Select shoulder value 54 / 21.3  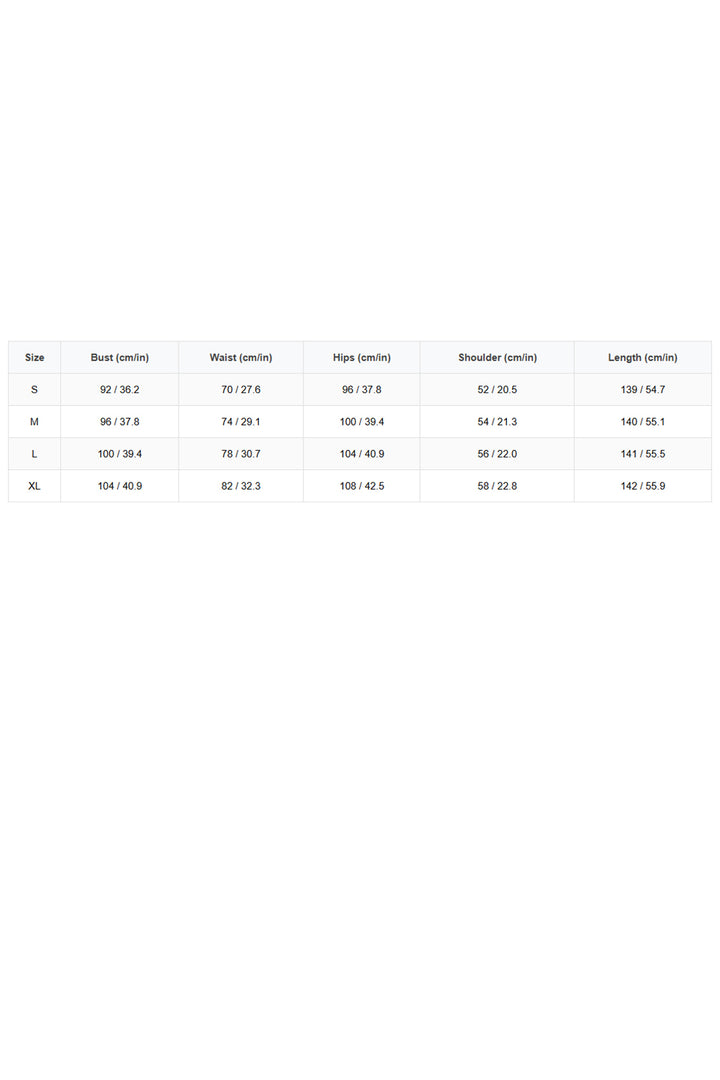pos(497,422)
